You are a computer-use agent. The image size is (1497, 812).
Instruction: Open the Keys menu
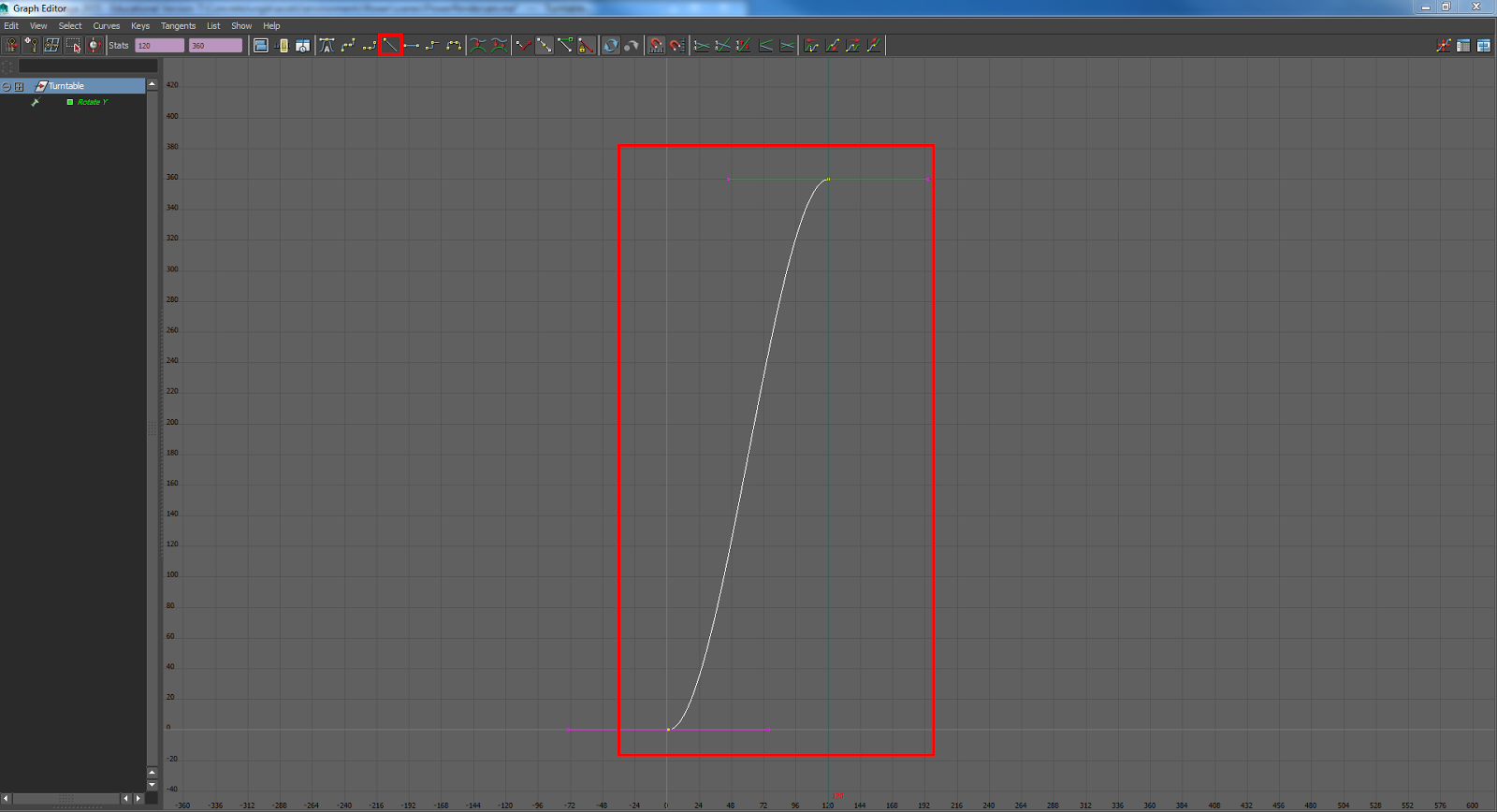(140, 26)
